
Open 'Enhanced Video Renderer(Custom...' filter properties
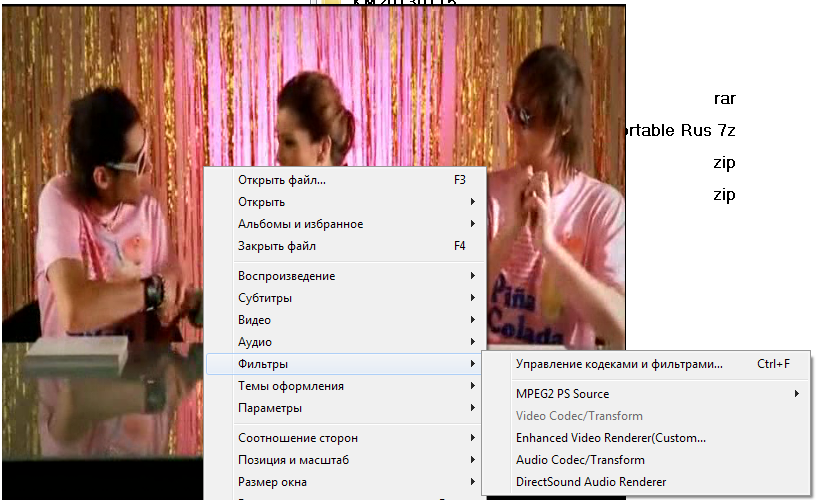point(610,439)
